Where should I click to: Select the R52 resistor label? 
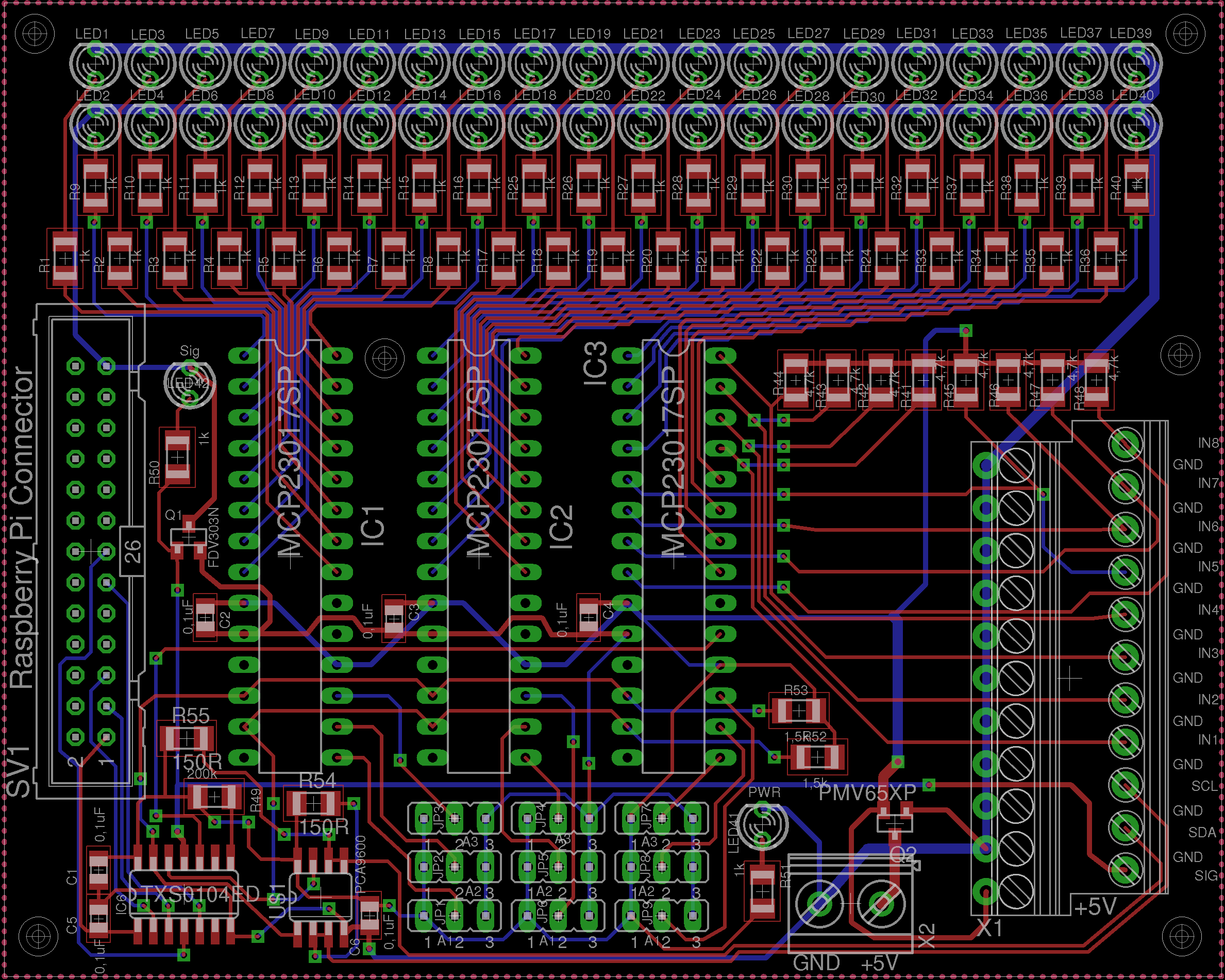[815, 737]
